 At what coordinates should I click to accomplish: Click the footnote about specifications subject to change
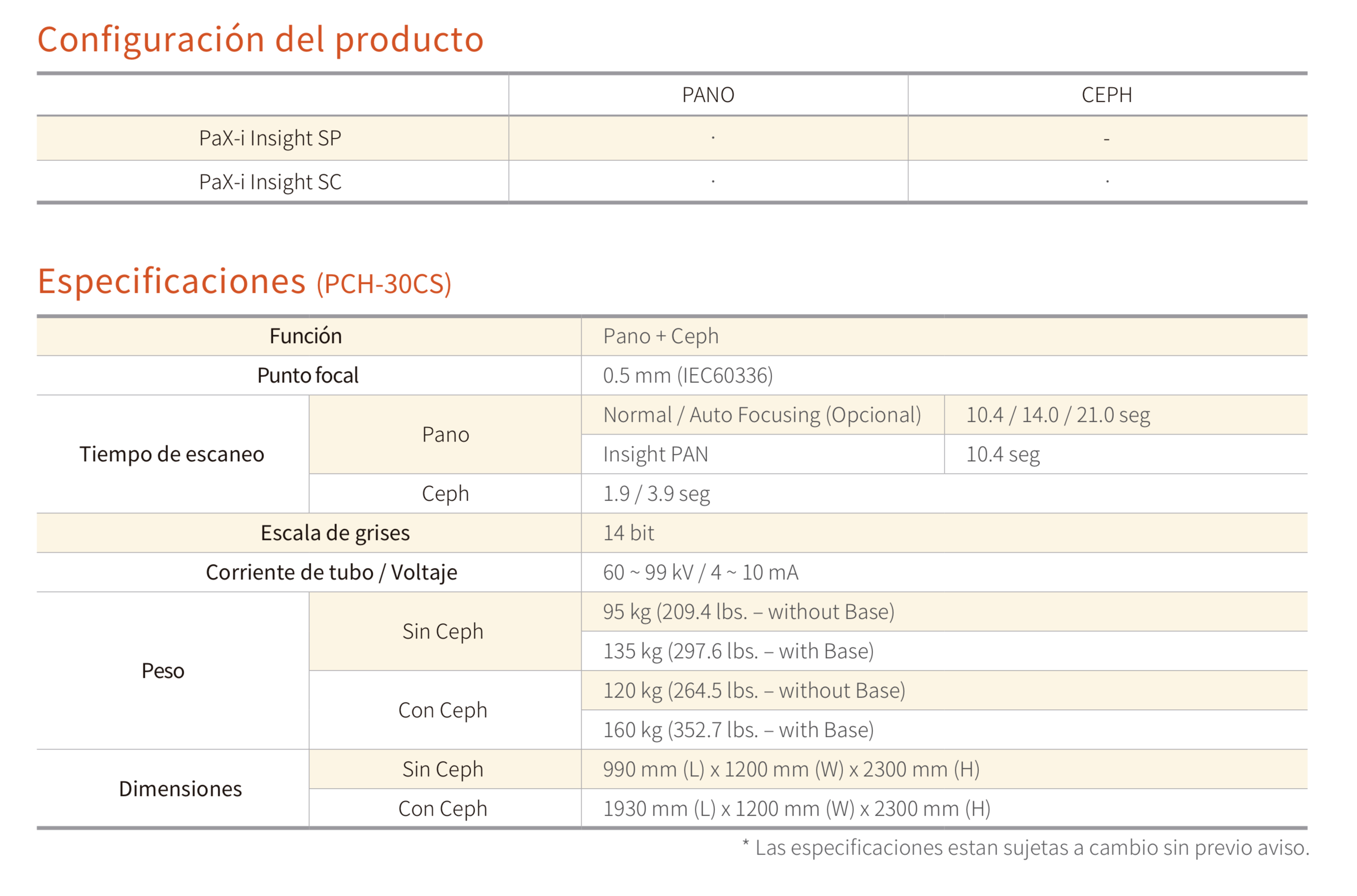pyautogui.click(x=1026, y=848)
